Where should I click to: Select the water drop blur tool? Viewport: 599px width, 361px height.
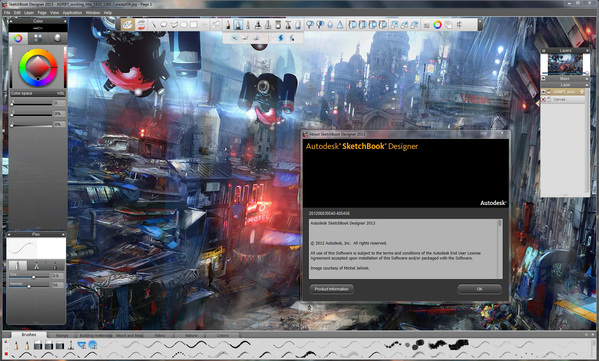click(x=330, y=25)
